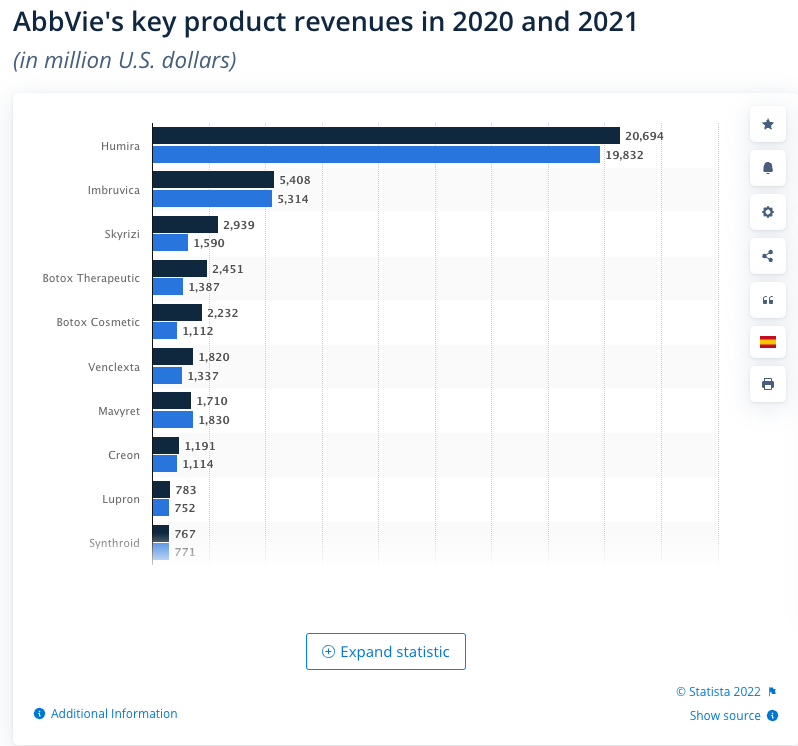Click the share icon
798x746 pixels.
tap(767, 255)
